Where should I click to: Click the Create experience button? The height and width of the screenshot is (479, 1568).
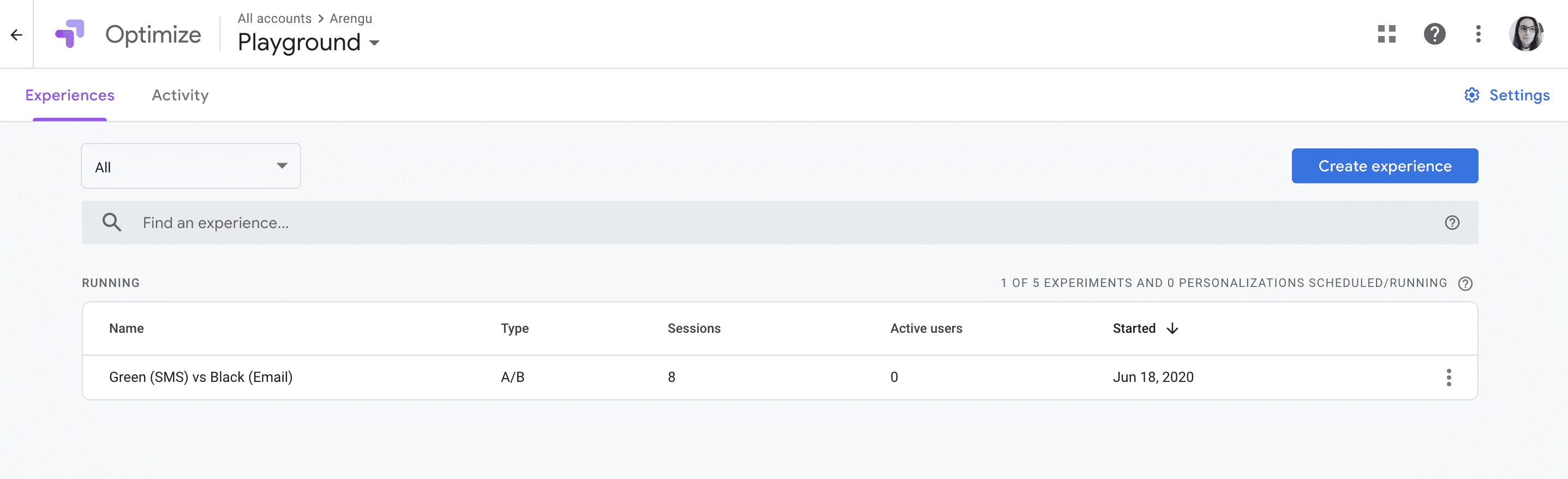click(x=1384, y=166)
